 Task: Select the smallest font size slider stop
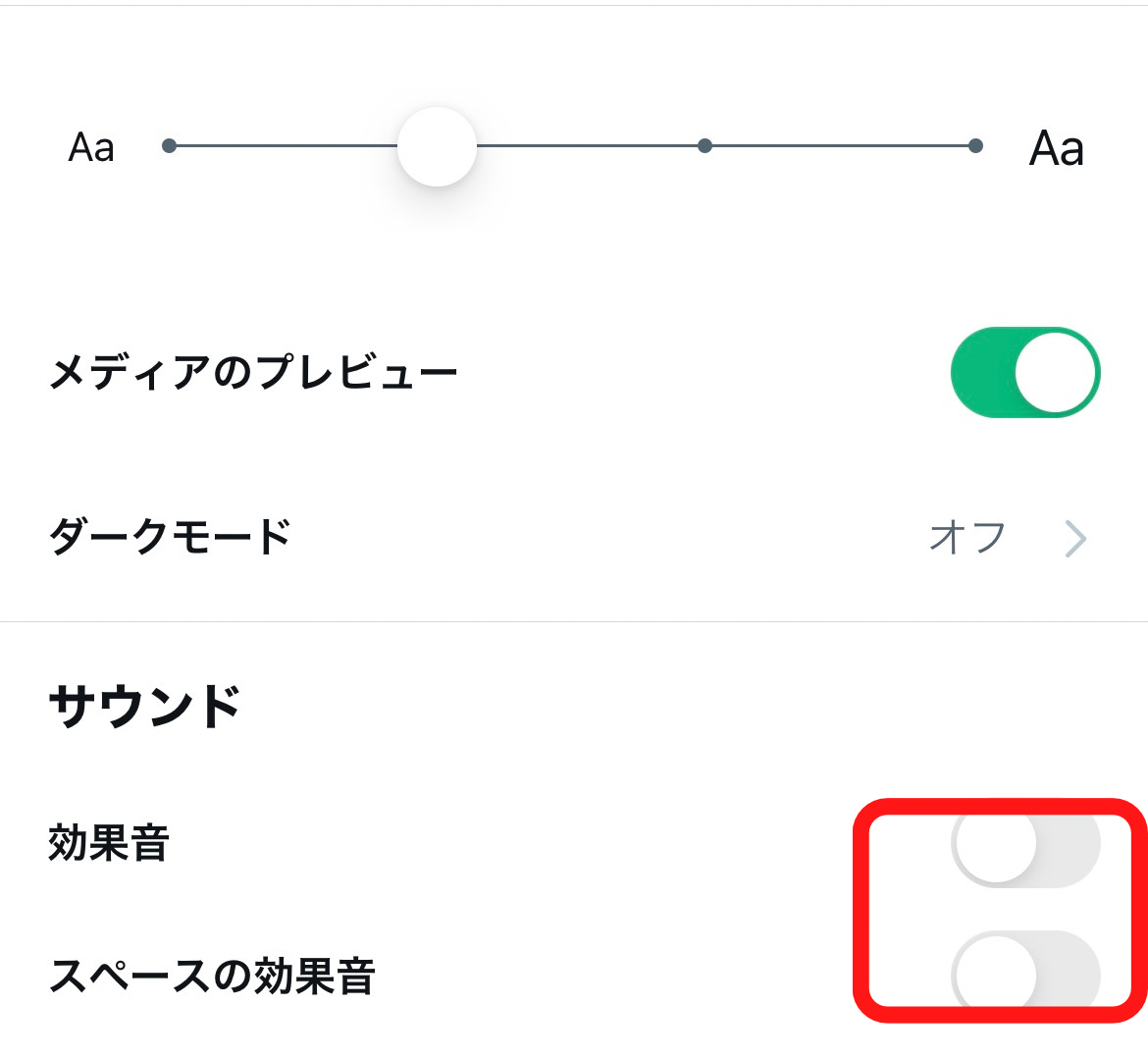tap(169, 146)
